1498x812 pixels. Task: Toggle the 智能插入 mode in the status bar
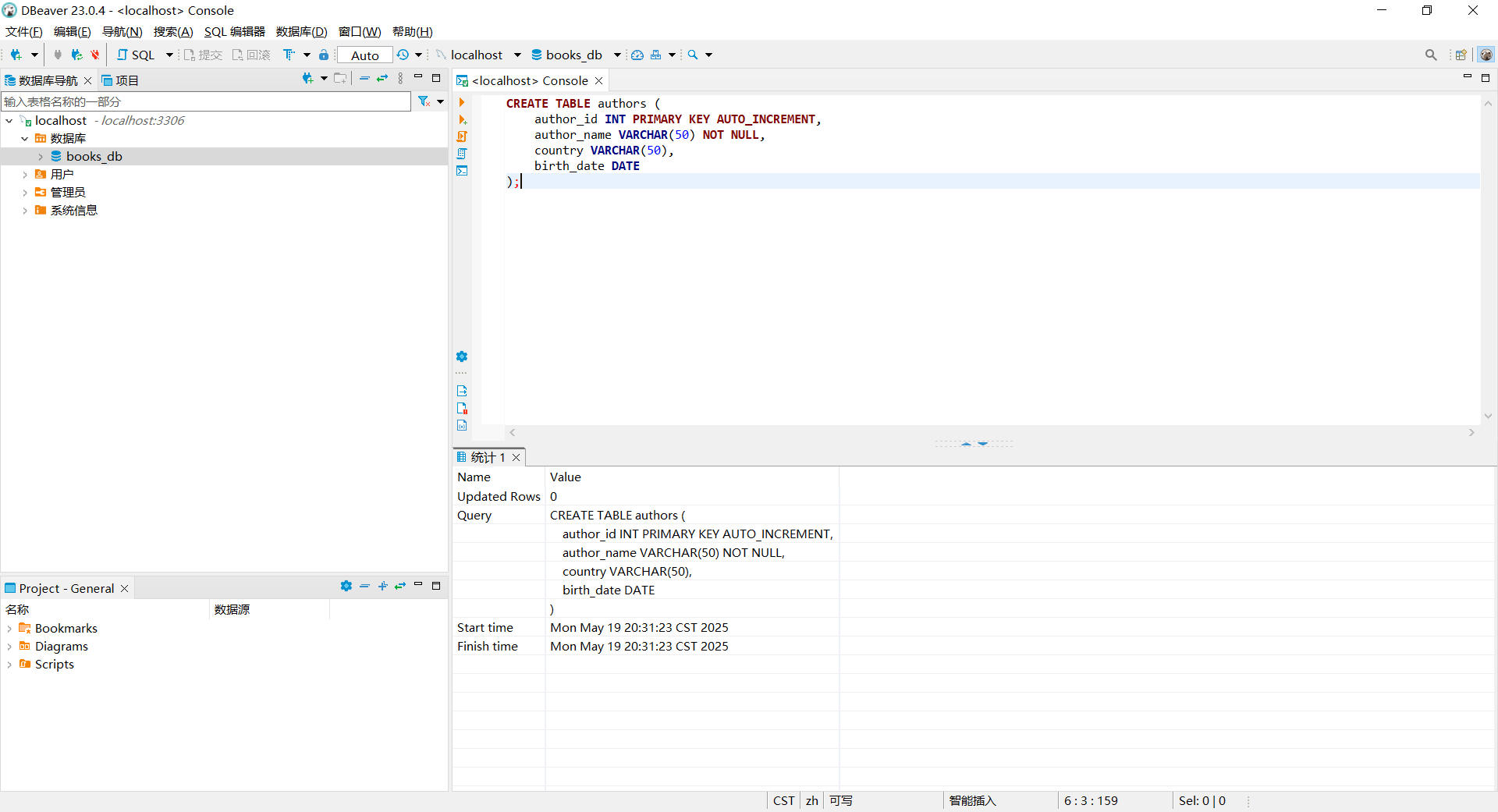click(971, 800)
